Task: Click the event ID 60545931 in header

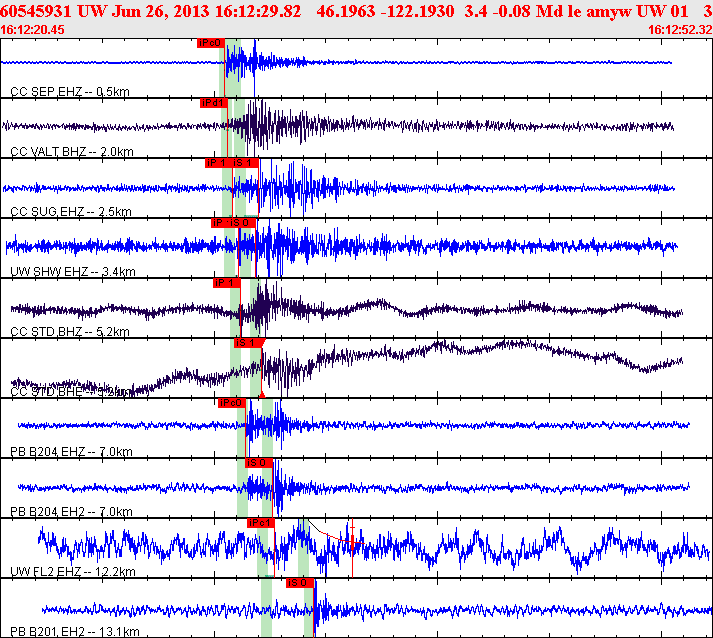Action: 36,11
